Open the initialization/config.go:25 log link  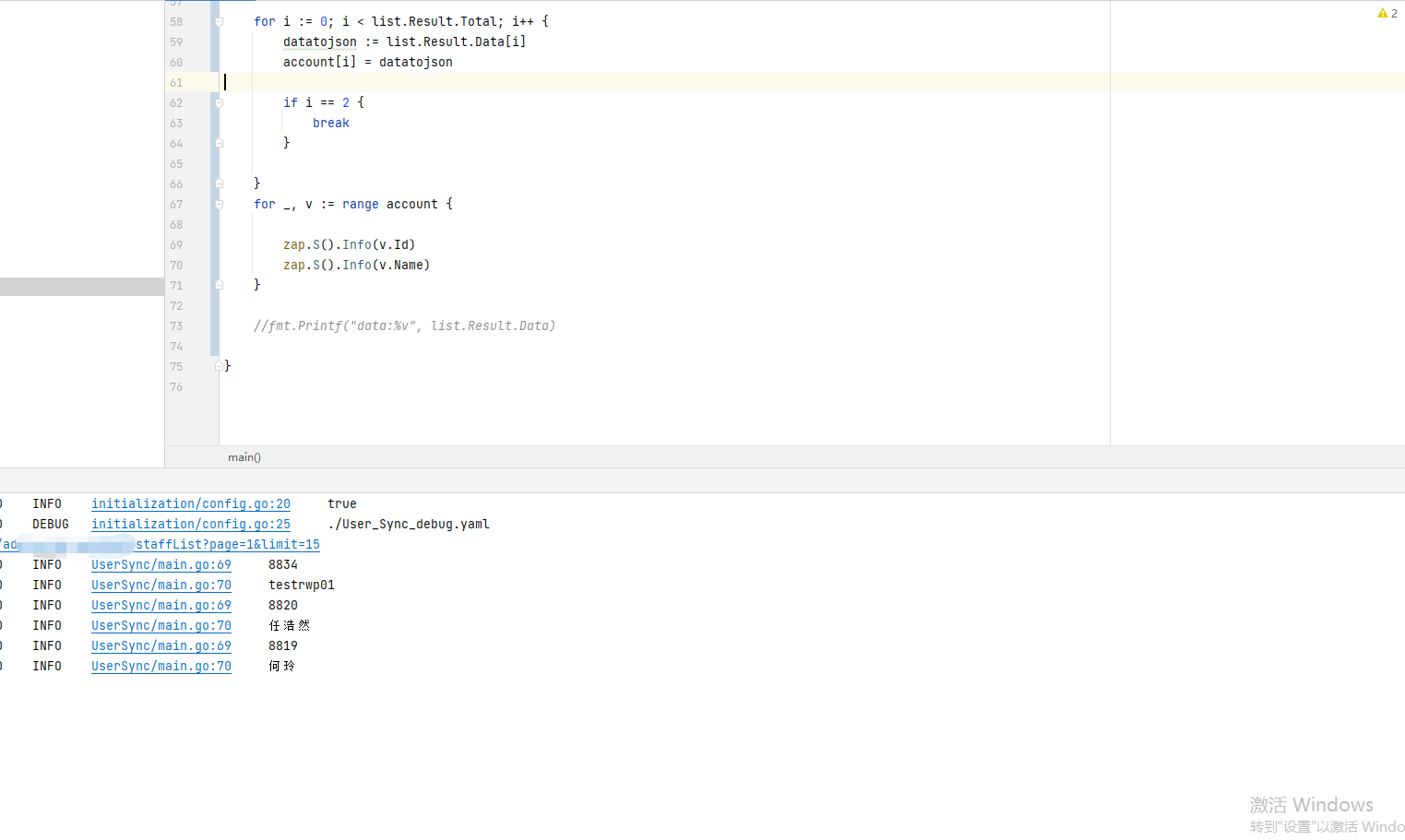point(190,524)
